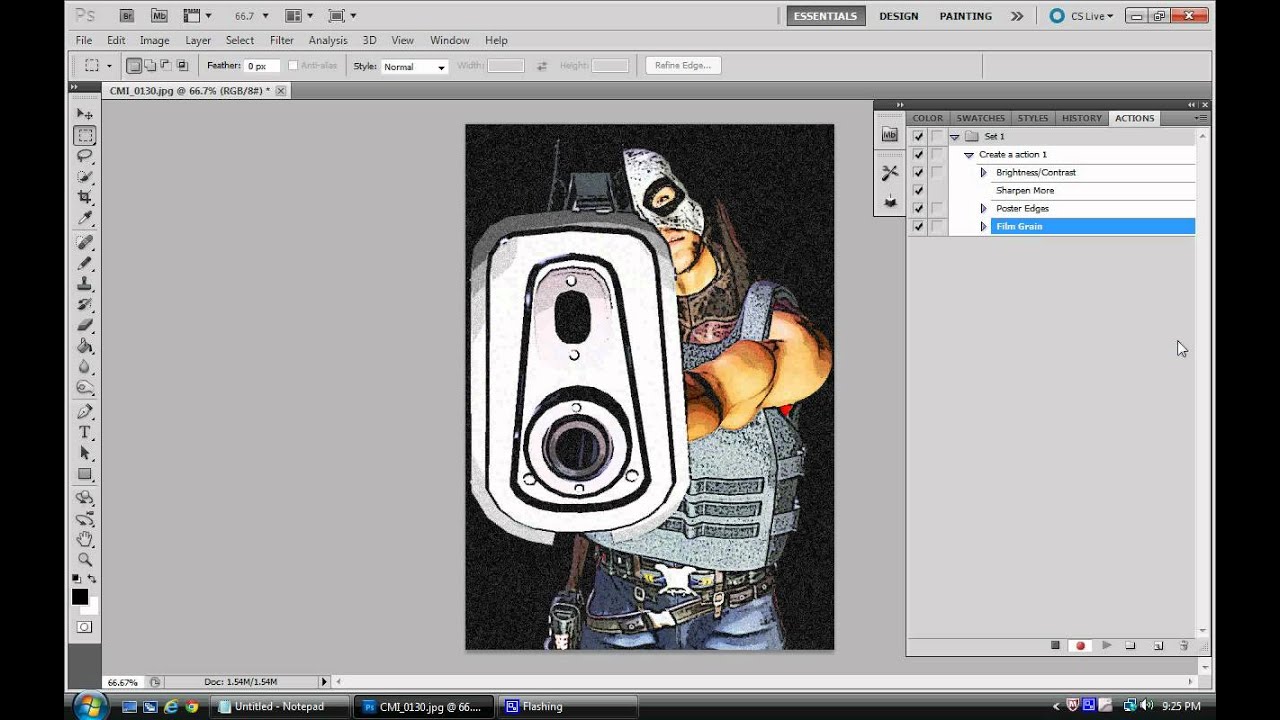Select the Crop tool
Screen dimensions: 1280x720
(85, 198)
